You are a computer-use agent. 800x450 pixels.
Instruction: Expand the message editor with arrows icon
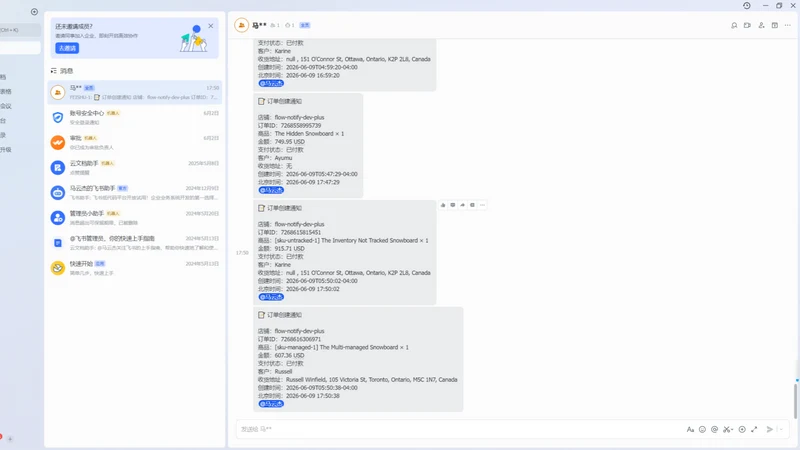click(x=754, y=430)
